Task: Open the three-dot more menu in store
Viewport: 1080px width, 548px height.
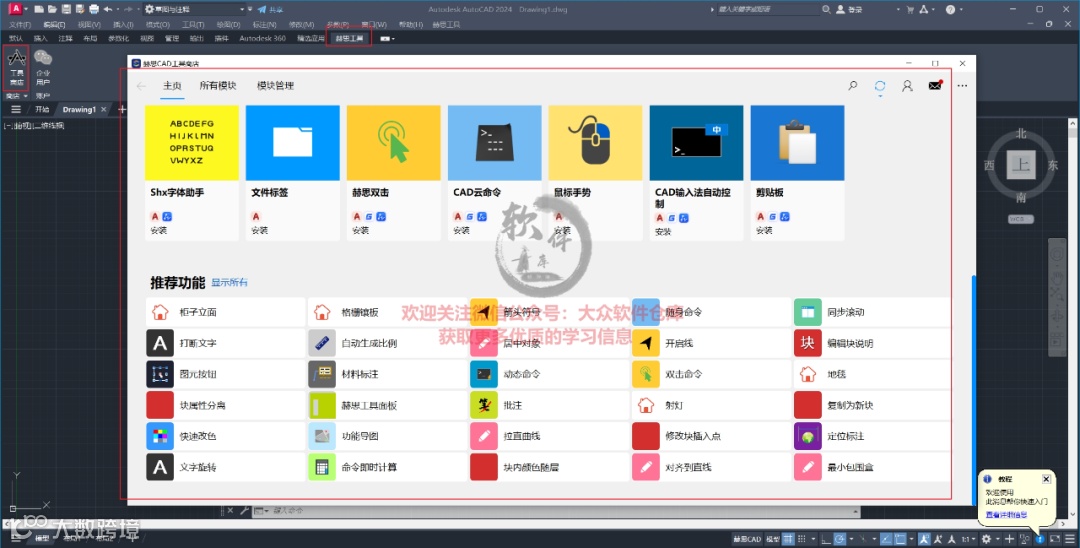Action: [962, 86]
